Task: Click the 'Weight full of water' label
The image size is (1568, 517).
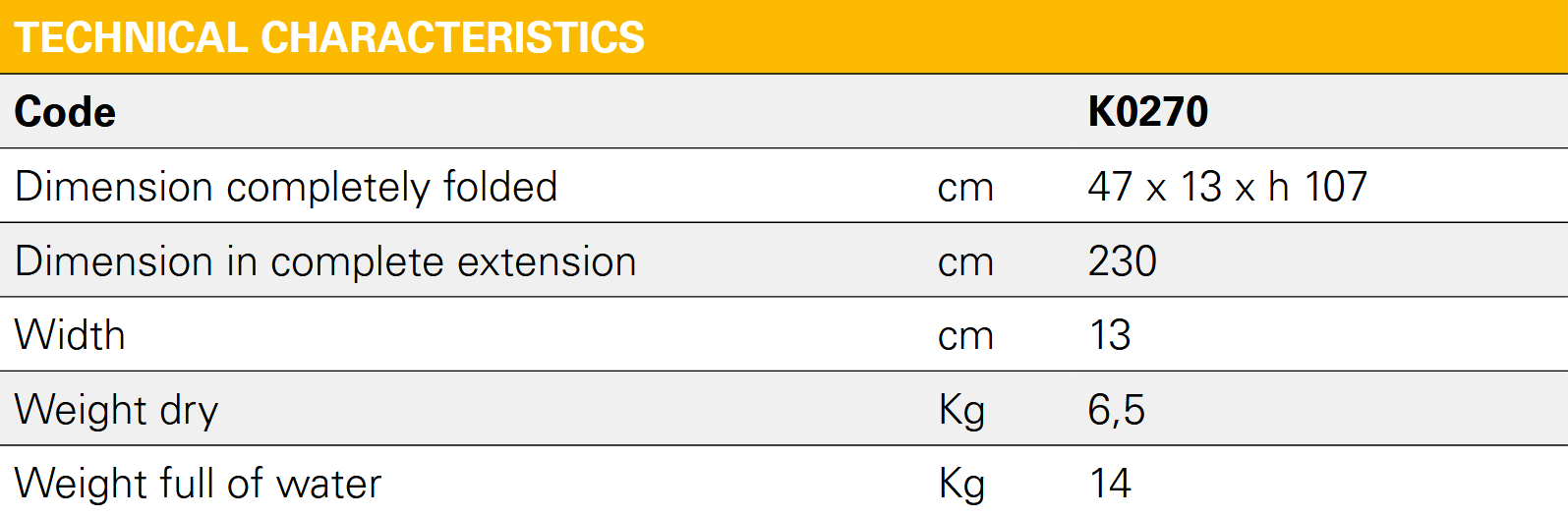Action: click(x=198, y=484)
